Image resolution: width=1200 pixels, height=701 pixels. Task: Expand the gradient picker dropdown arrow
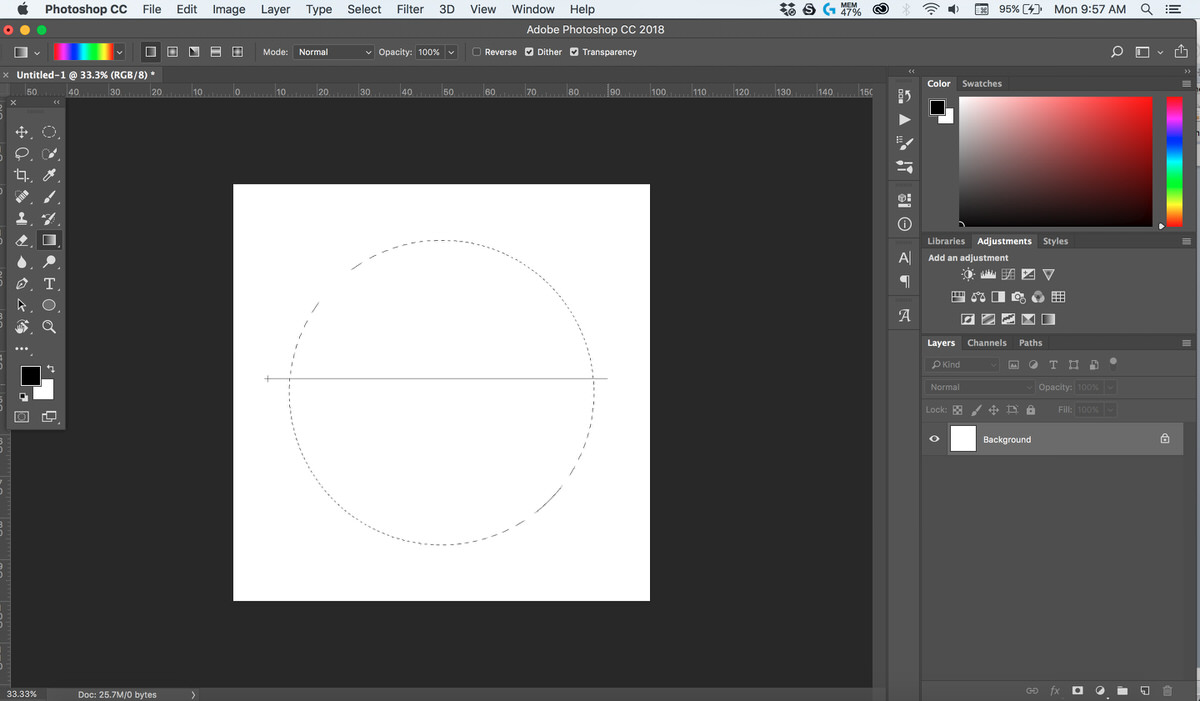(x=120, y=52)
